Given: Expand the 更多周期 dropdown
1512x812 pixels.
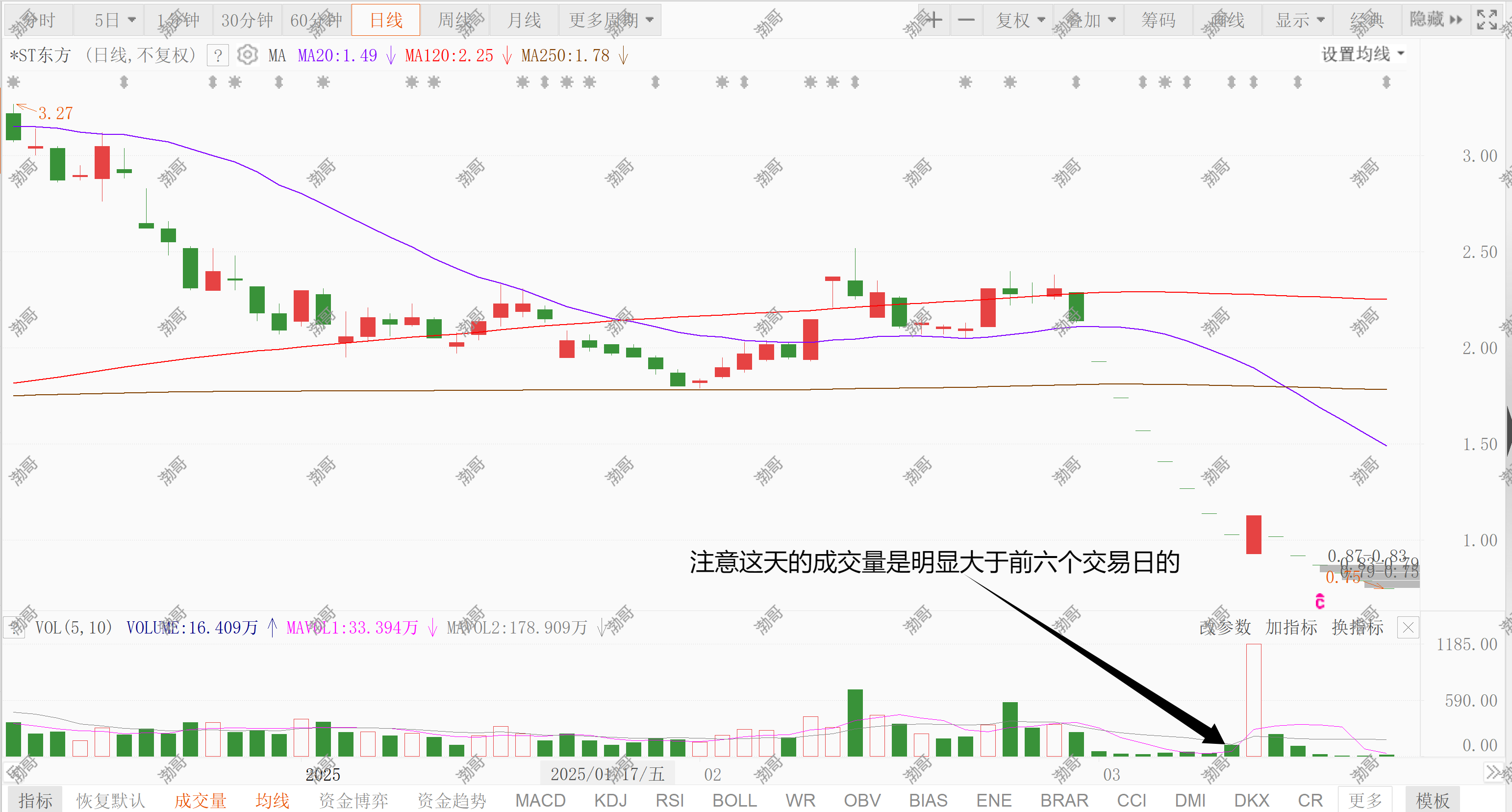Looking at the screenshot, I should [610, 20].
